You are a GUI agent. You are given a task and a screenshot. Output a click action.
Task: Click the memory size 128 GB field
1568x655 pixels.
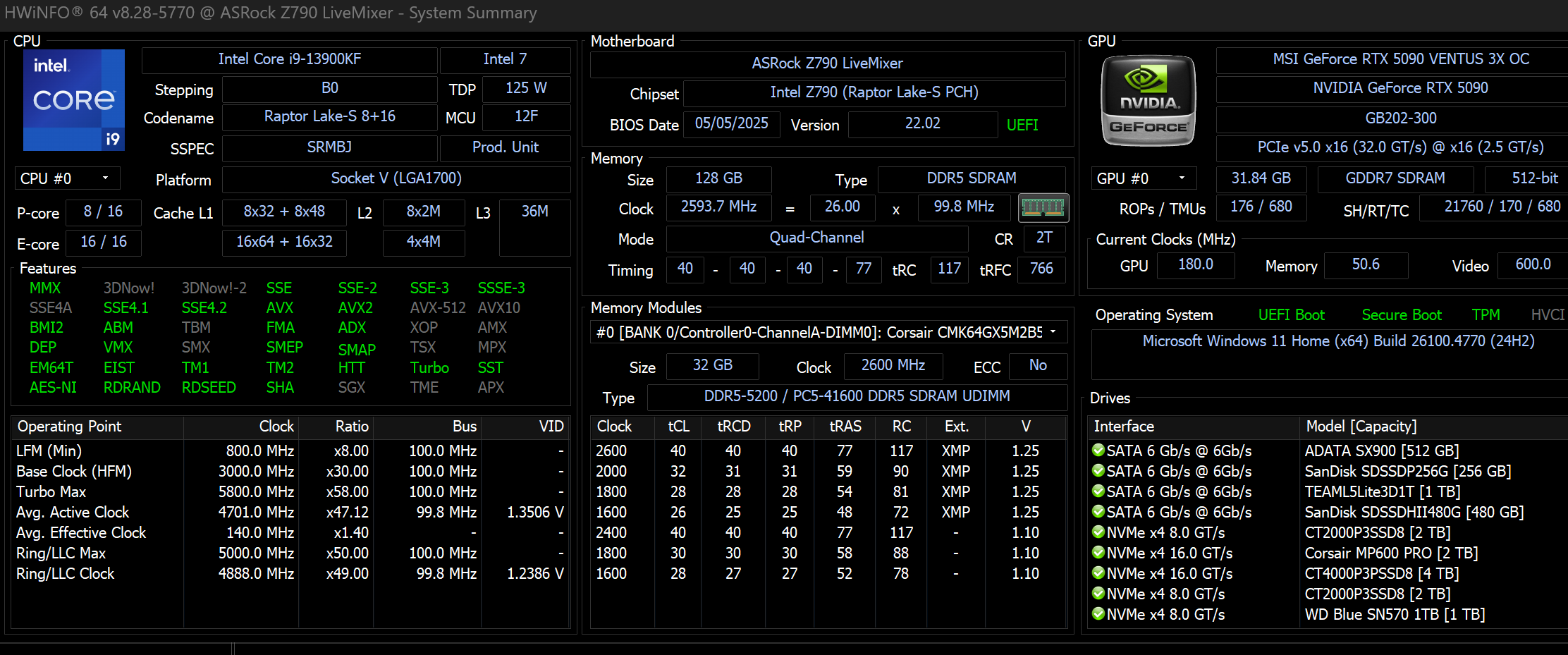pos(719,179)
